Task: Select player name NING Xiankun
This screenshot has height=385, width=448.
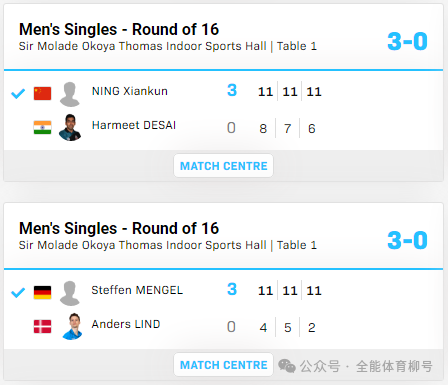Action: point(130,91)
